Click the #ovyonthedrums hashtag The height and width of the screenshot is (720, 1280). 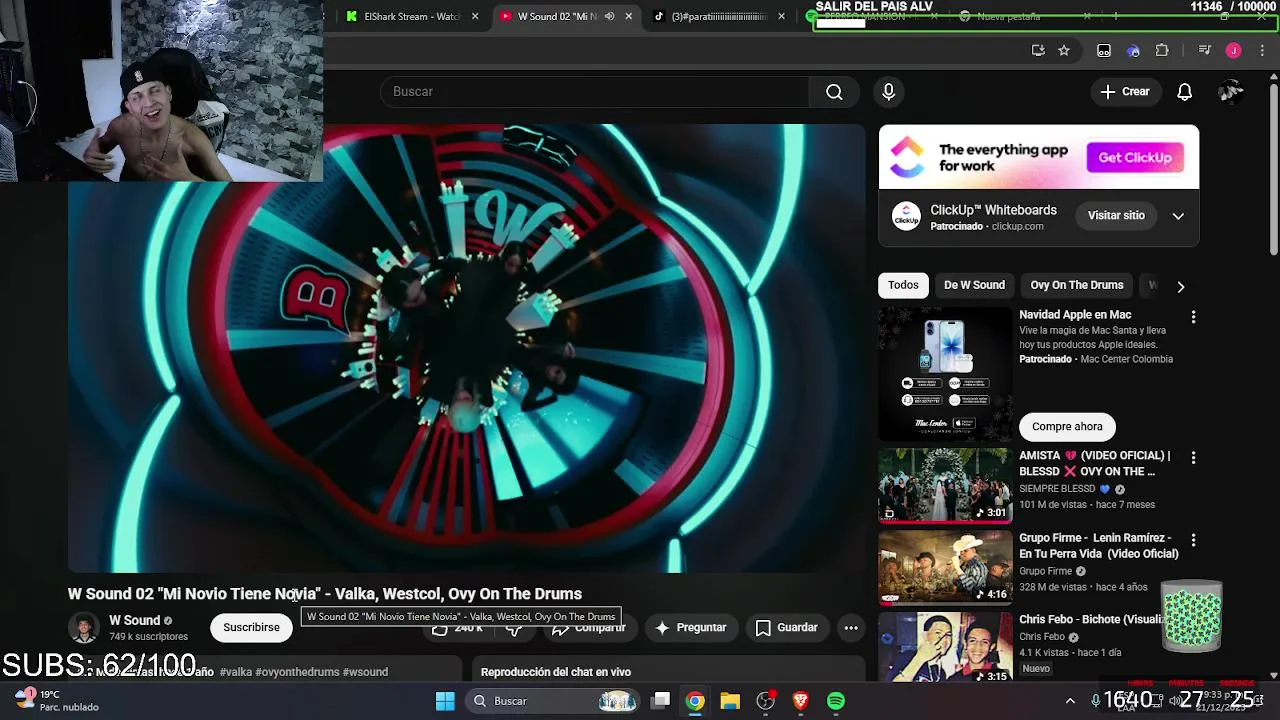click(297, 672)
